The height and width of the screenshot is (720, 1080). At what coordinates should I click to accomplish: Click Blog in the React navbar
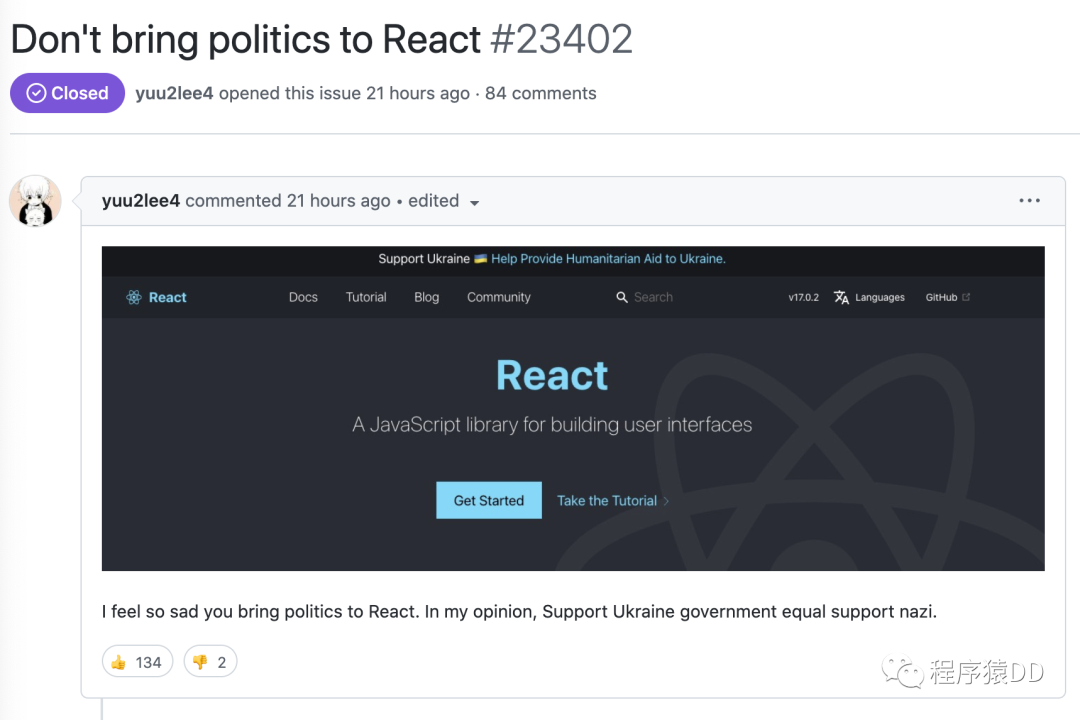426,297
